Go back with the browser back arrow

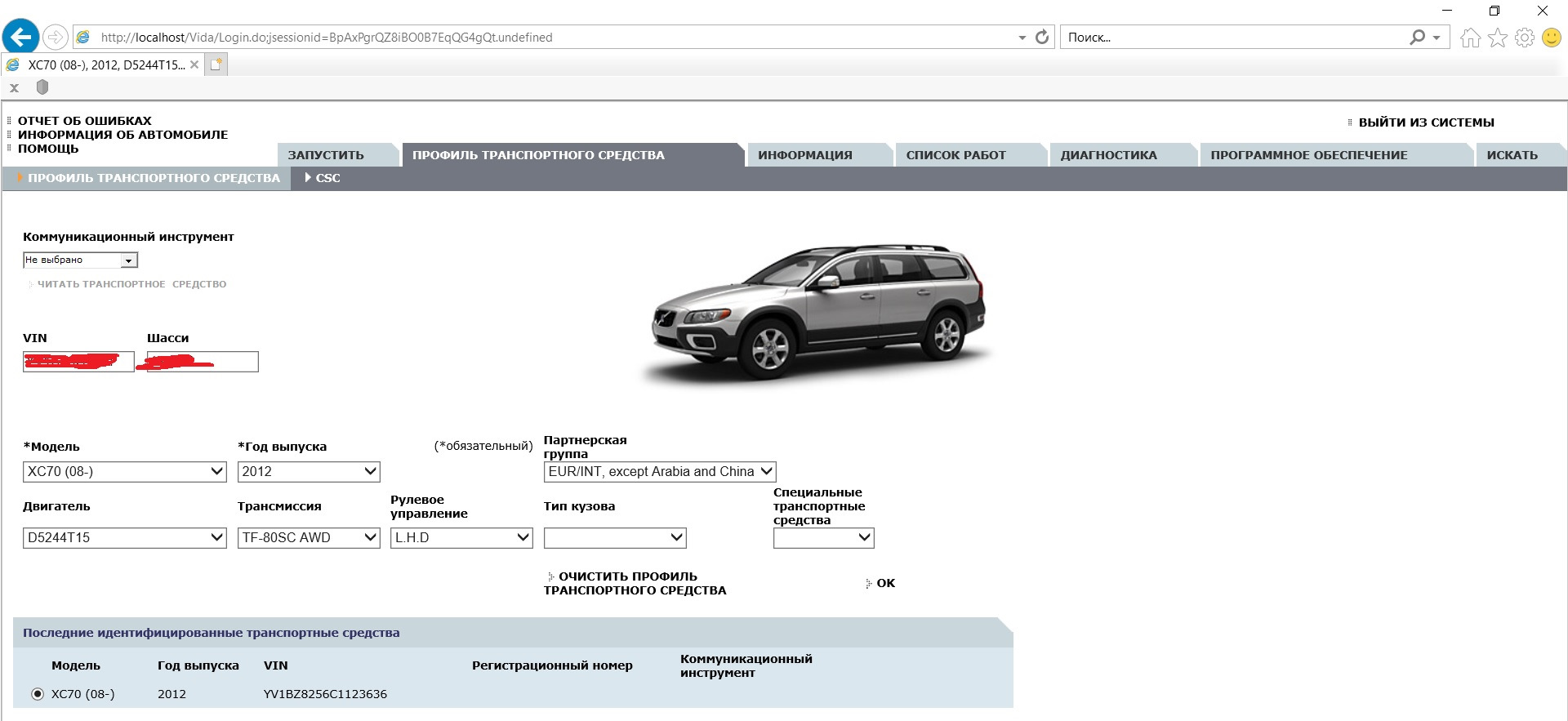pos(20,37)
